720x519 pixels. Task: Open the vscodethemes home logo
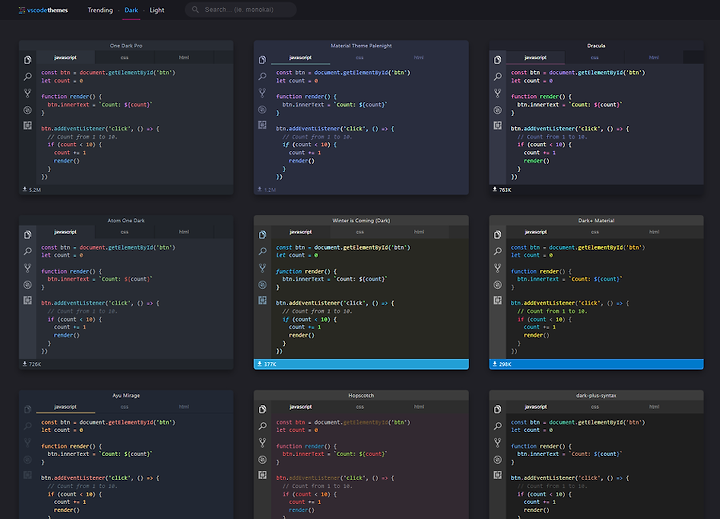[x=43, y=10]
